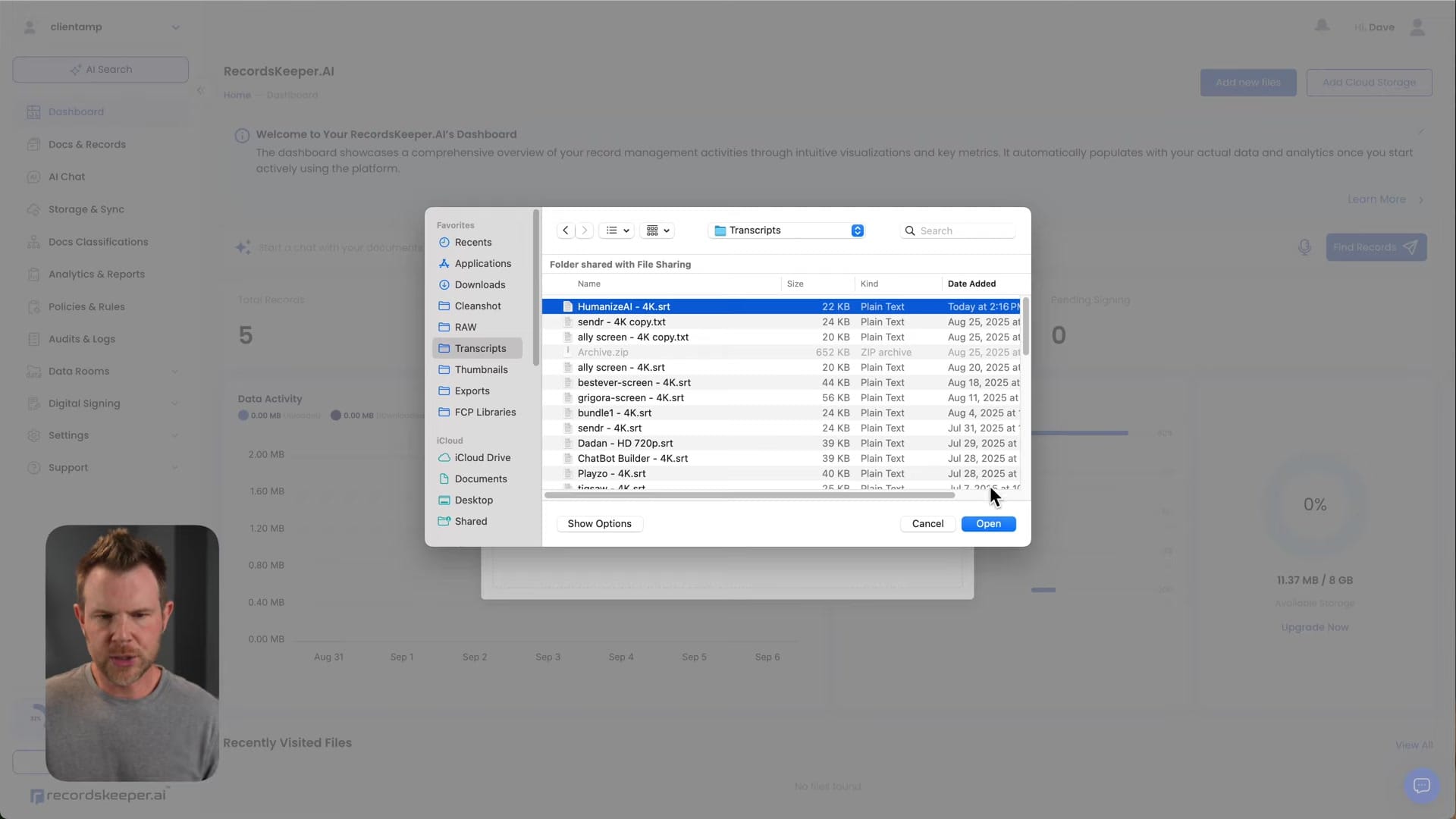Screen dimensions: 1456x819
Task: Select file sendr - 4K copy.txt
Action: tap(781, 322)
